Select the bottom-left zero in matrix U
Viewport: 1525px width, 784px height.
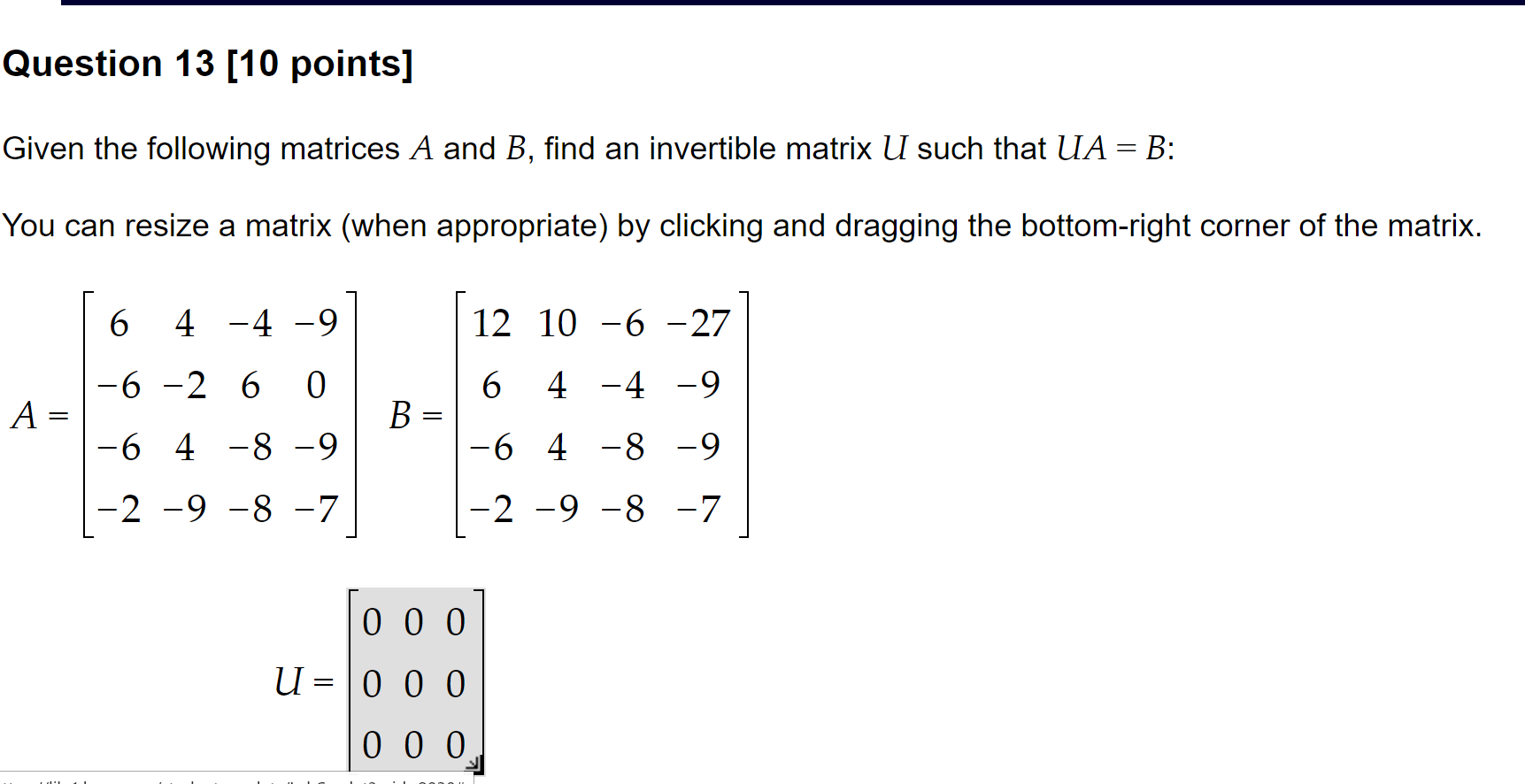point(371,743)
